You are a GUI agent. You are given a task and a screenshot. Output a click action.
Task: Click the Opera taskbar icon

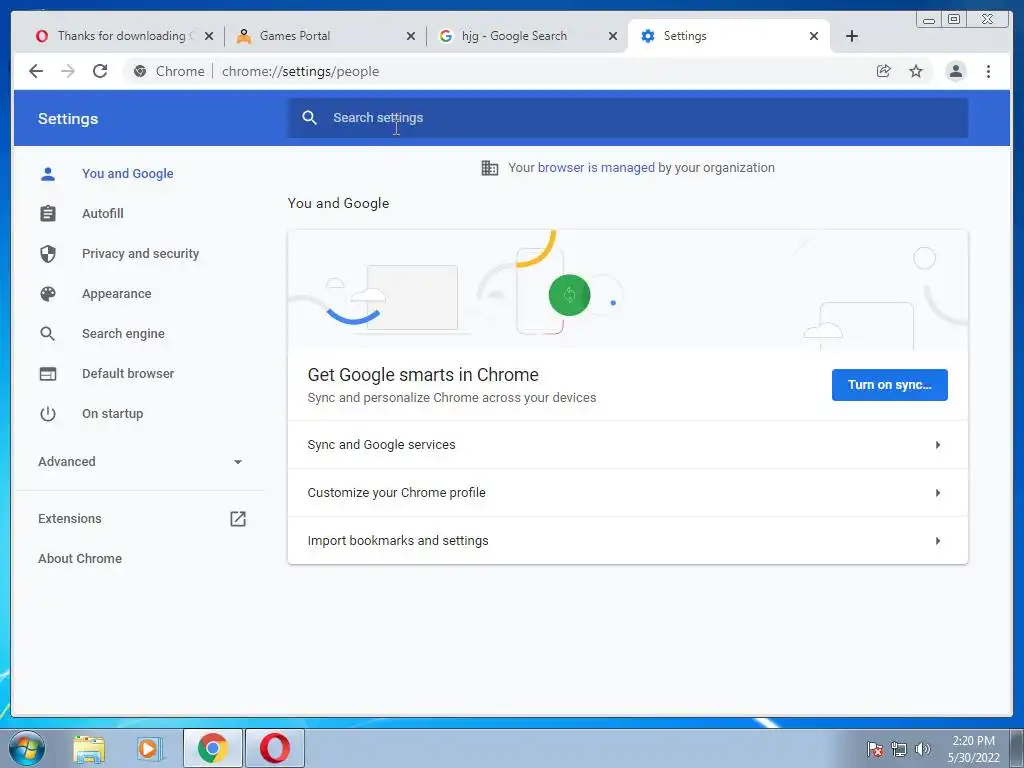(x=275, y=748)
